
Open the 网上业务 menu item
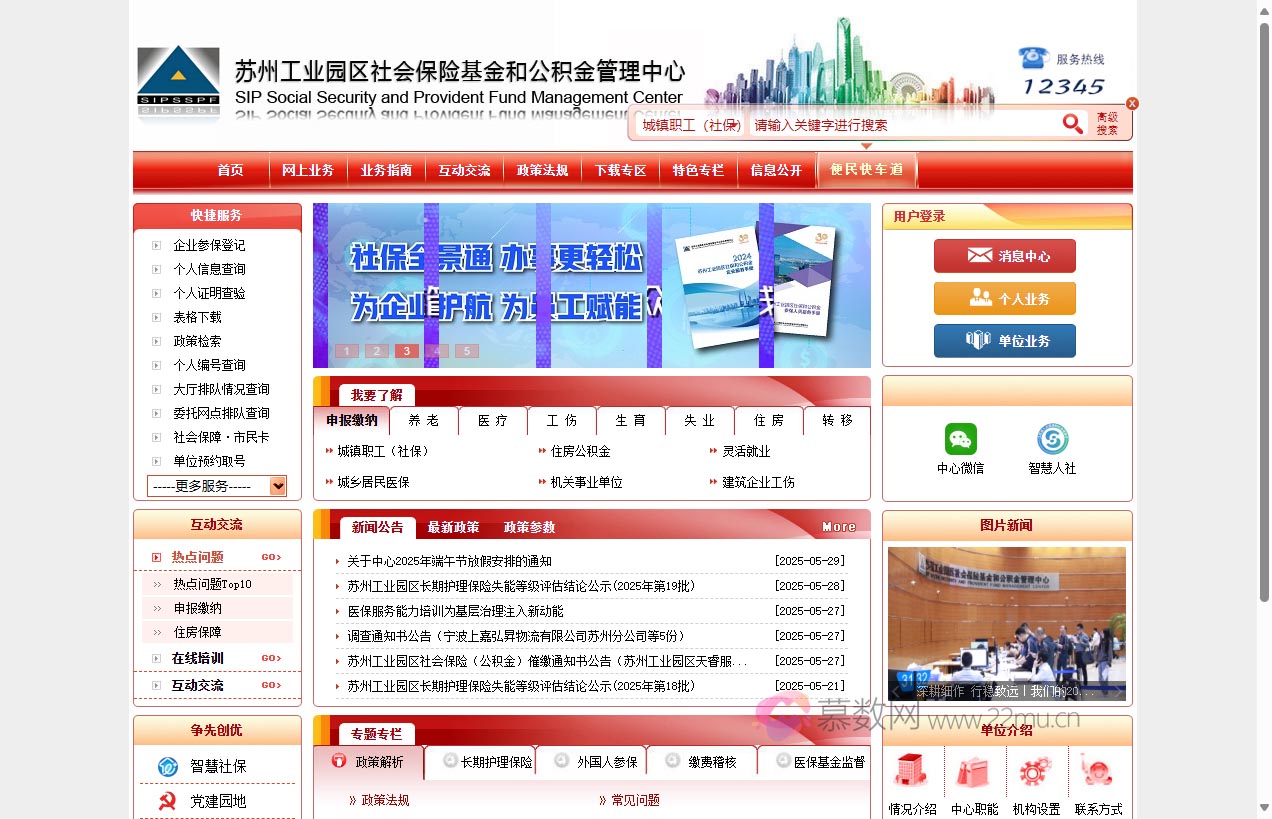[308, 170]
